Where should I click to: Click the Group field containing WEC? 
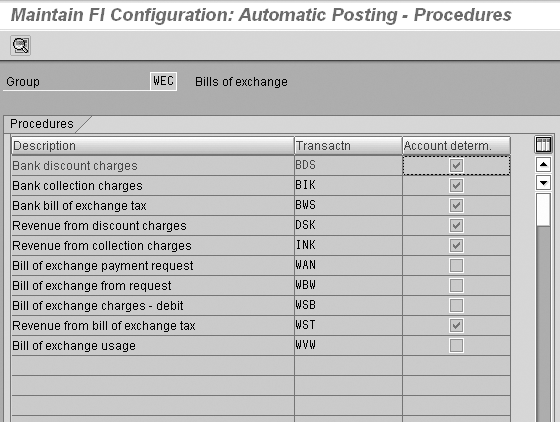163,81
